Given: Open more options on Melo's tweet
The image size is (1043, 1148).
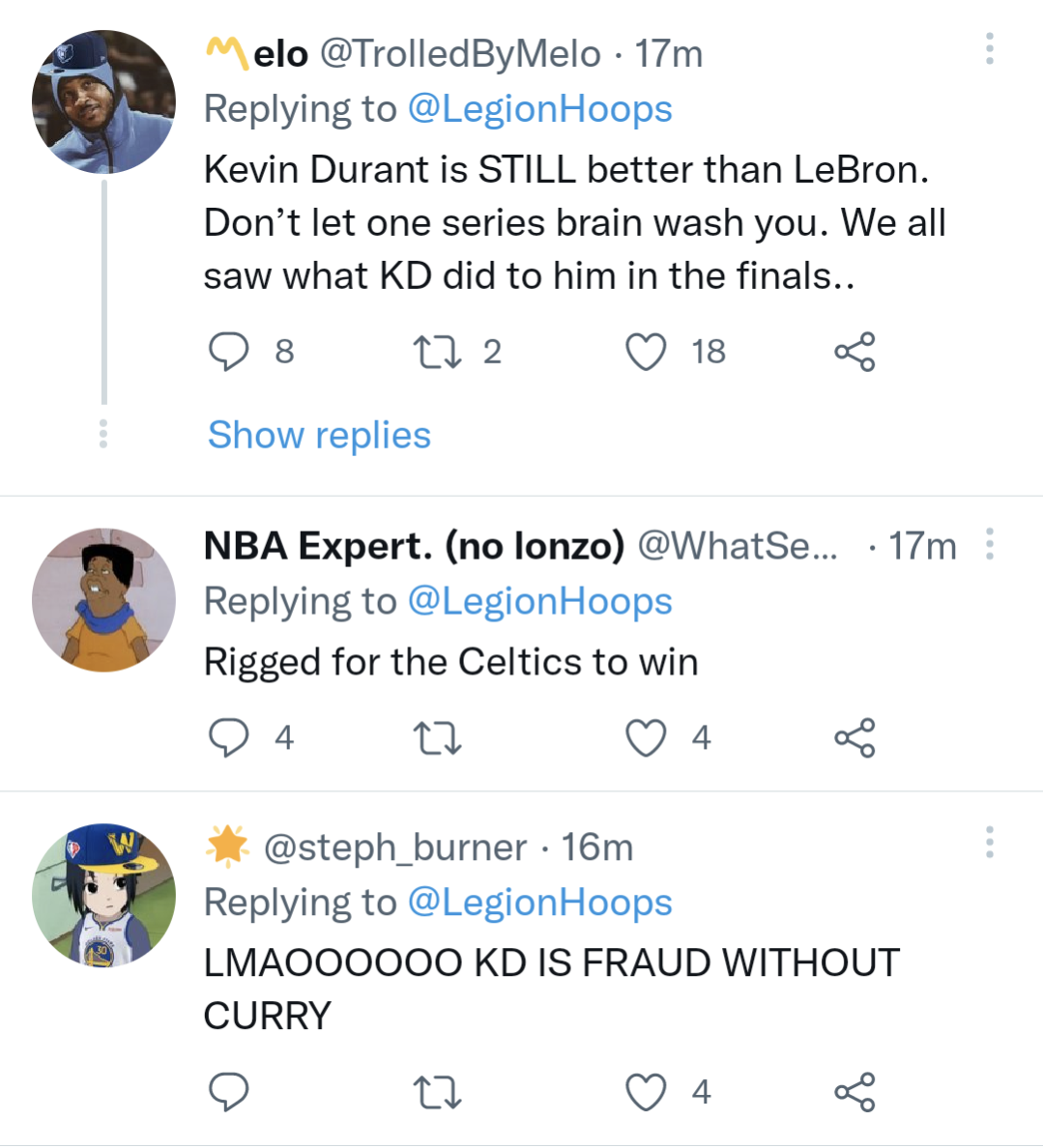Looking at the screenshot, I should pyautogui.click(x=989, y=48).
